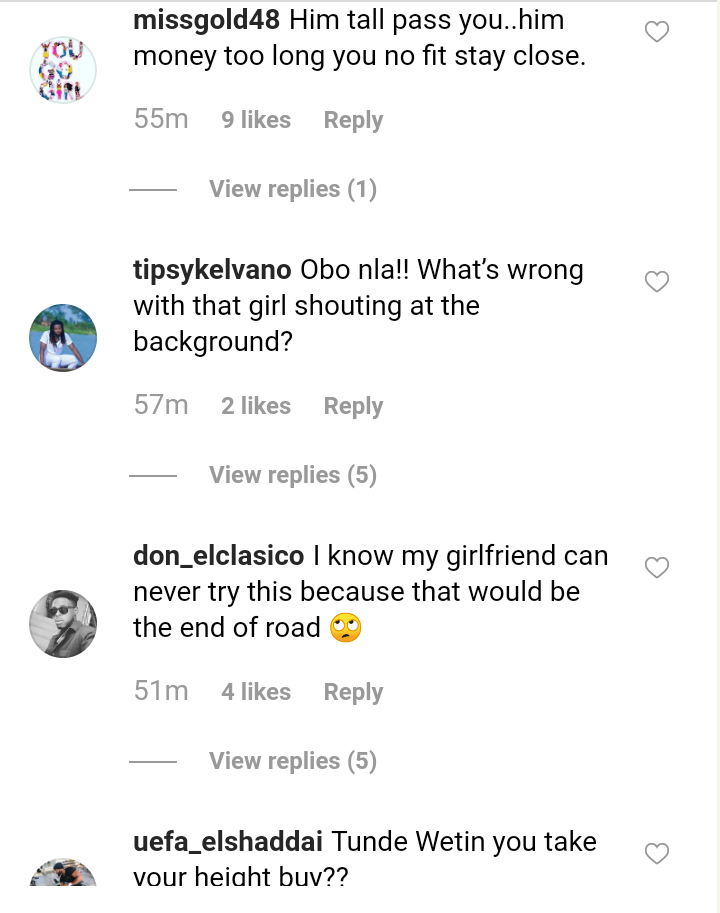Reply to tipsykelvano's comment
Viewport: 720px width, 913px height.
353,406
